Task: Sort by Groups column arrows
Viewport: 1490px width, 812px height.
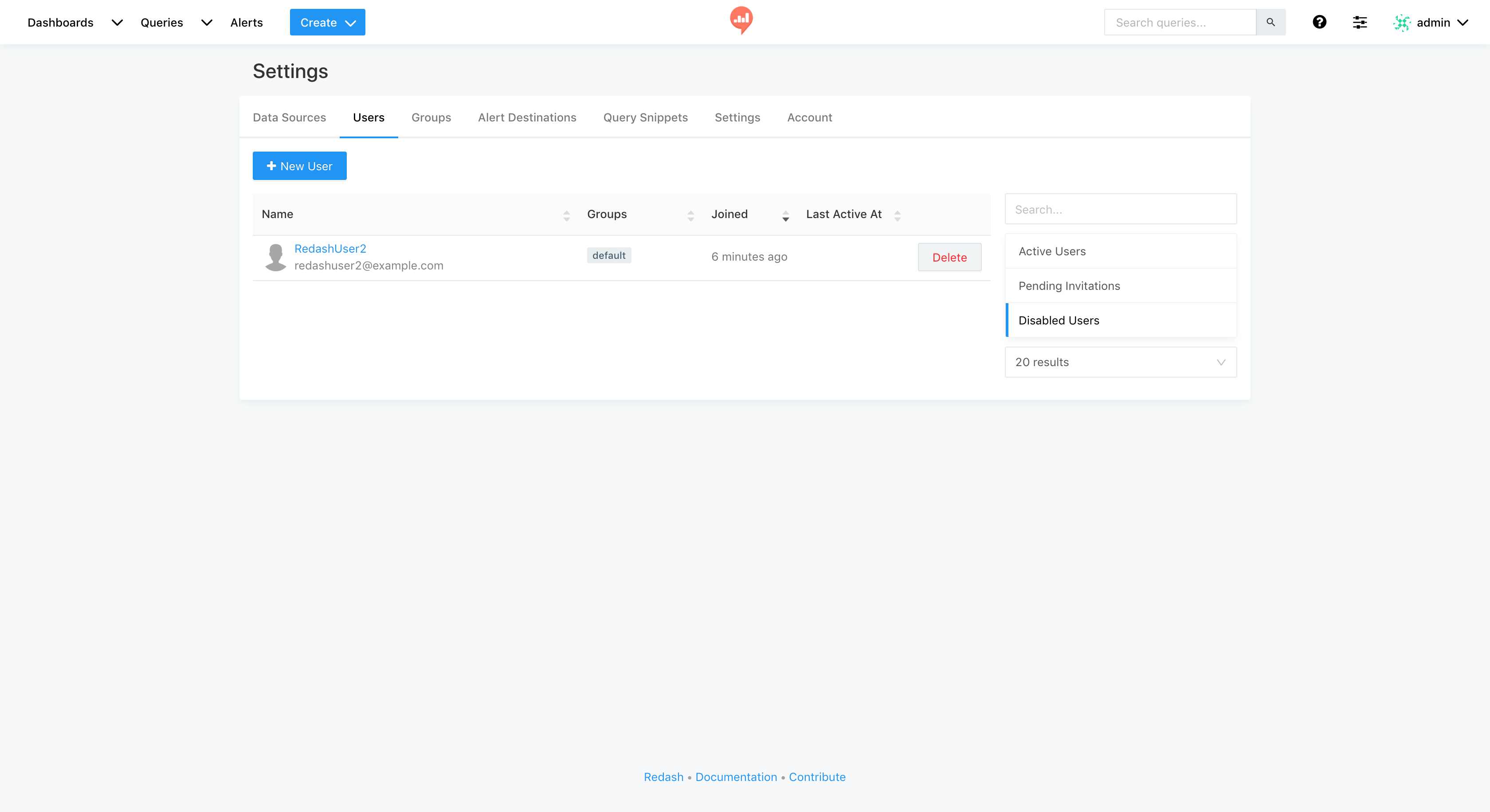Action: coord(690,215)
